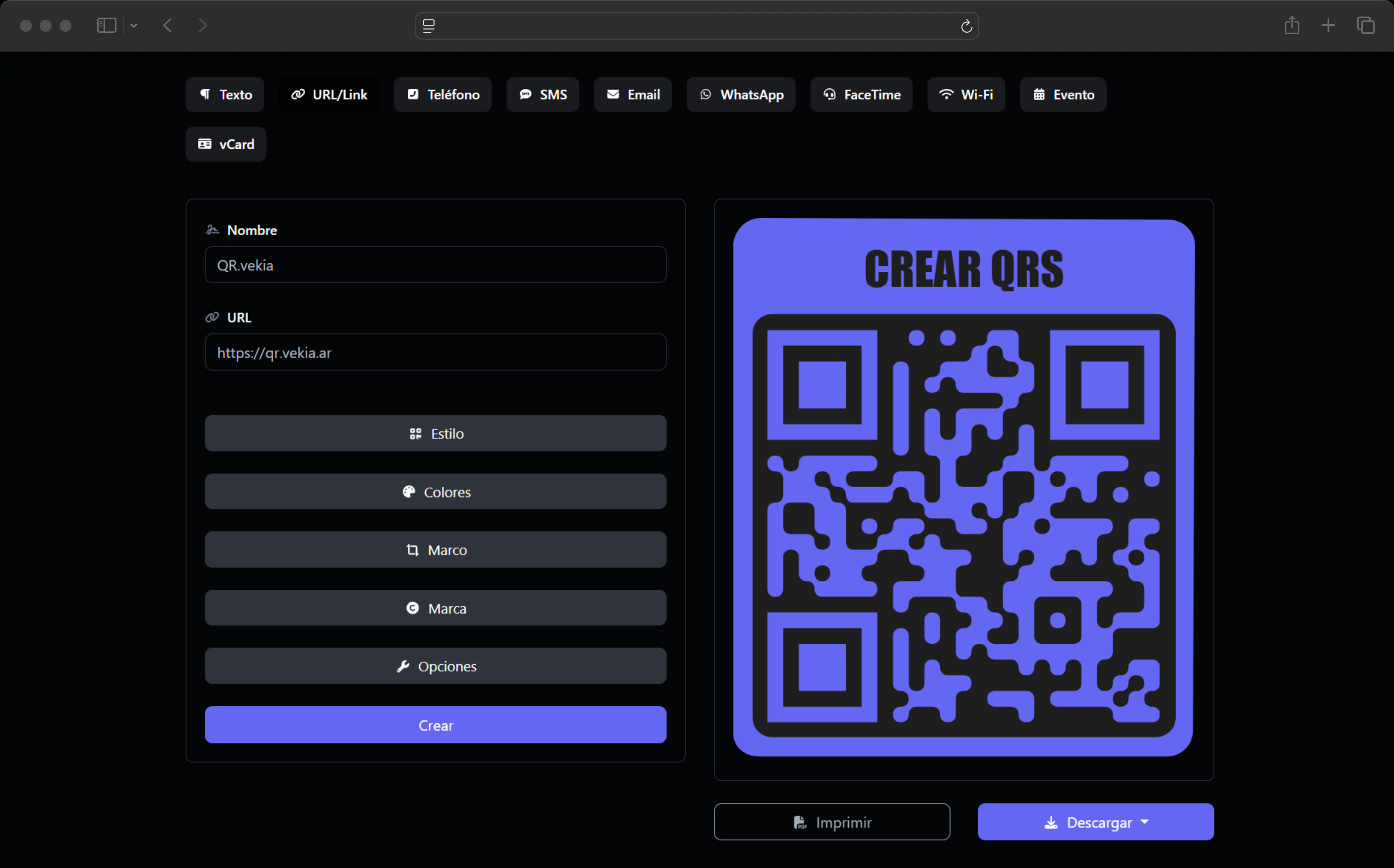Click the website settings icon in address bar
Screen dimensions: 1394x868
[429, 26]
